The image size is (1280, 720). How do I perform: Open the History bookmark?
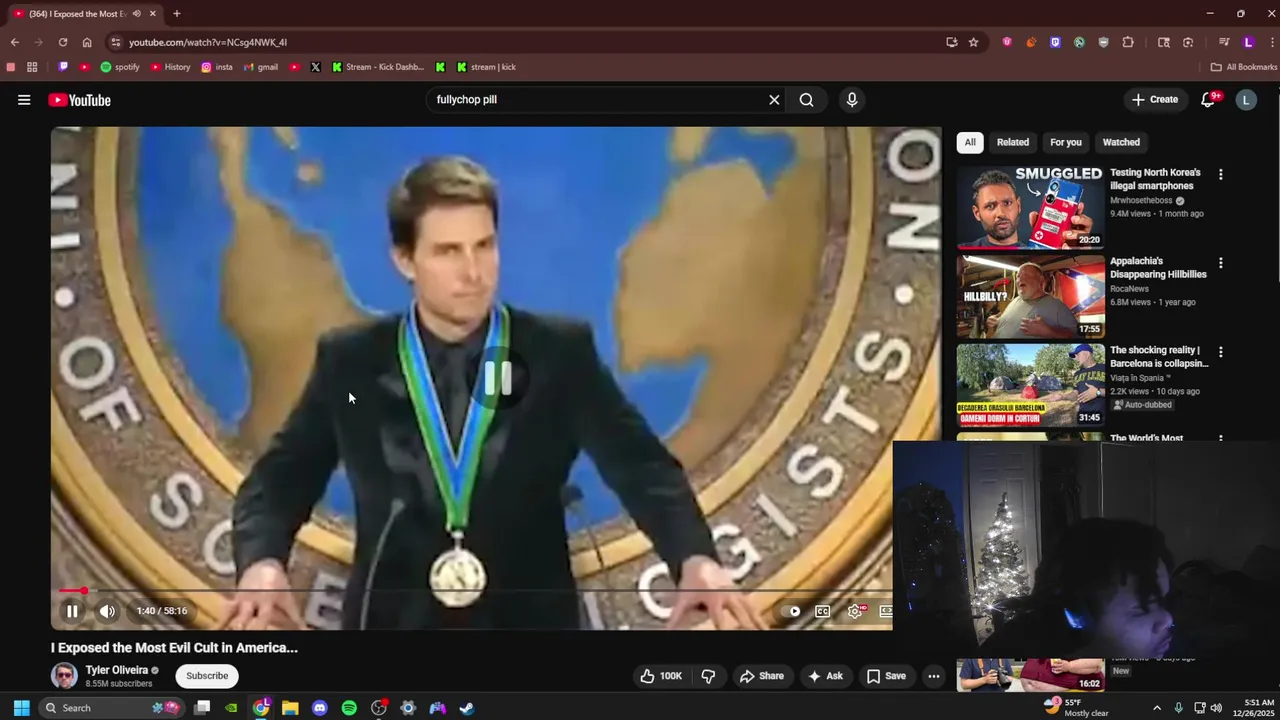[170, 67]
